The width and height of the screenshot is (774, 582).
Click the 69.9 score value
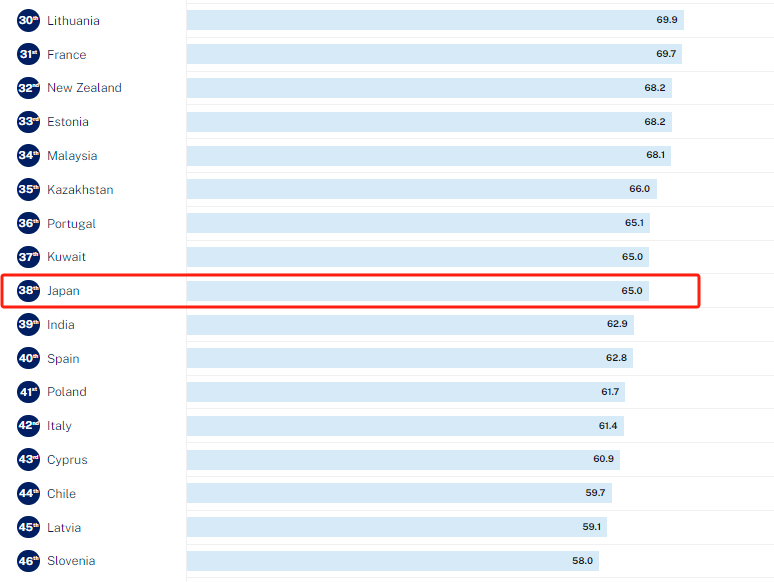(x=667, y=20)
